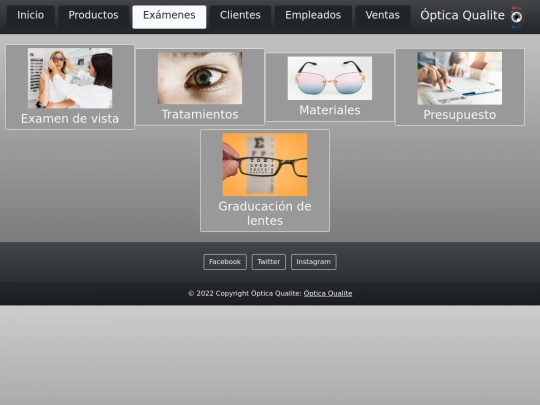Open the Materiales sunglasses image
The image size is (540, 405).
tap(330, 78)
